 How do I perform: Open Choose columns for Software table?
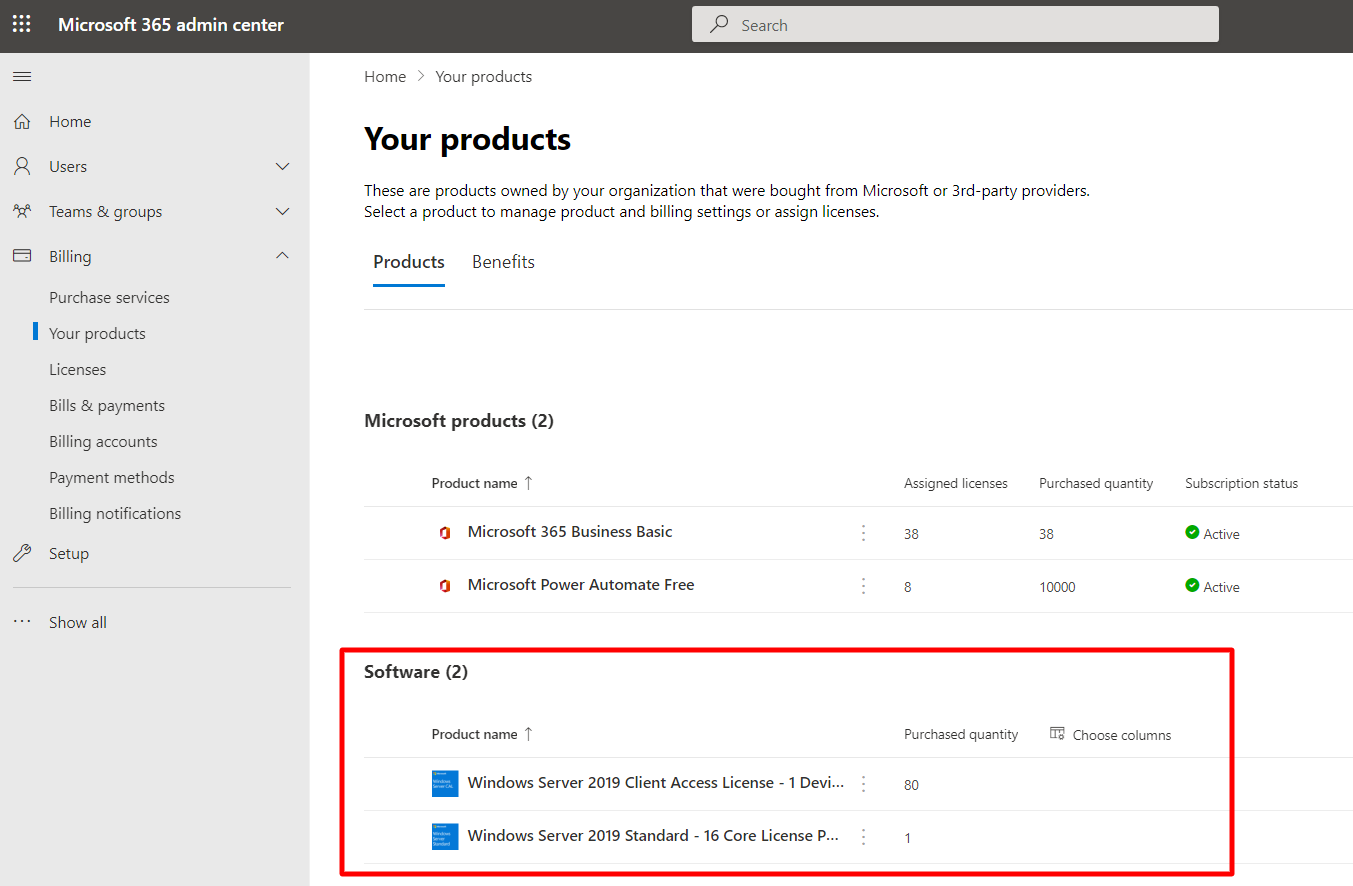point(1110,735)
